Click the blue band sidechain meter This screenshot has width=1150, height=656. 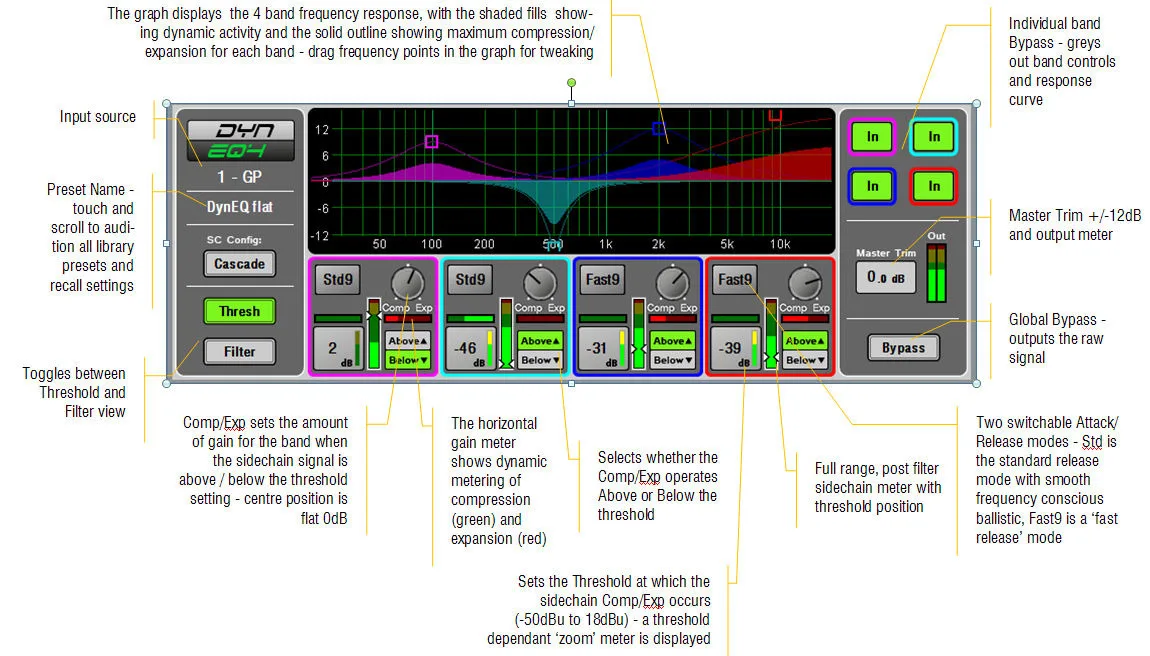click(639, 334)
